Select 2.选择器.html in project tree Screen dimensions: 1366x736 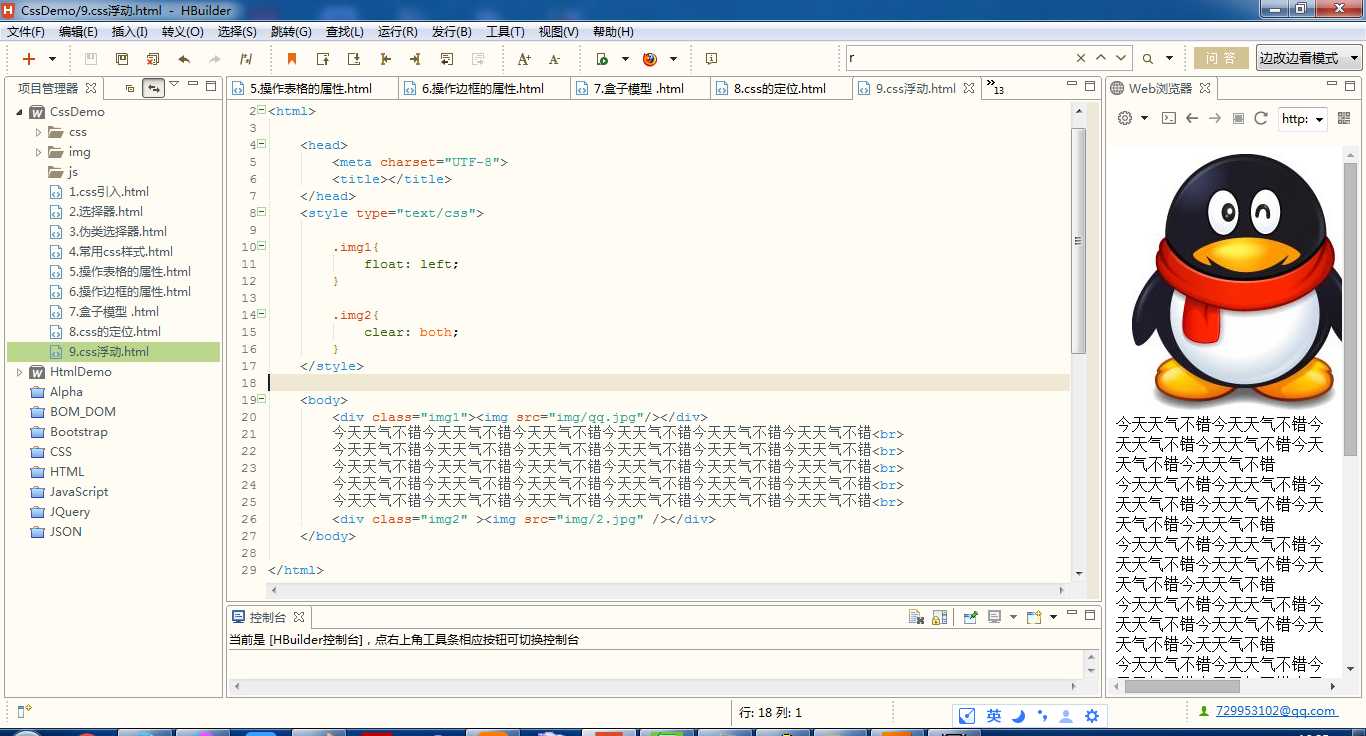coord(105,212)
